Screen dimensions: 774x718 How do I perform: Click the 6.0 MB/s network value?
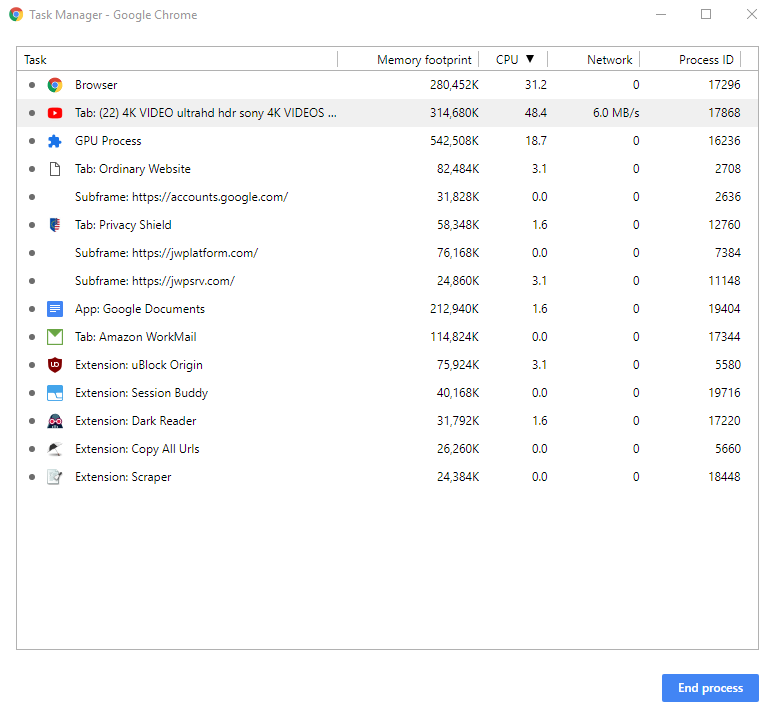[616, 113]
